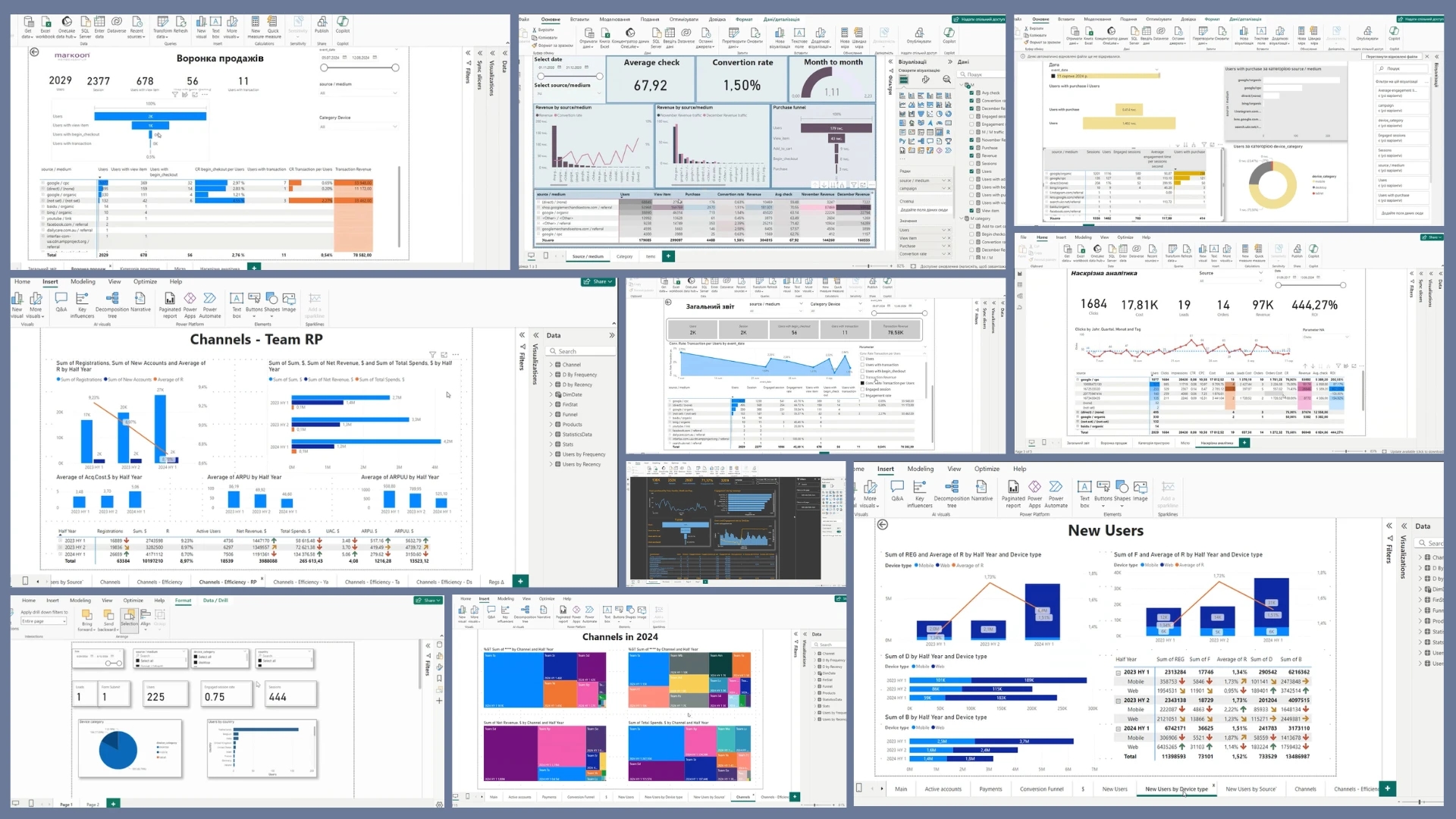
Task: Click right date slider handle in Наскрізна аналітика report
Action: pyautogui.click(x=1343, y=285)
